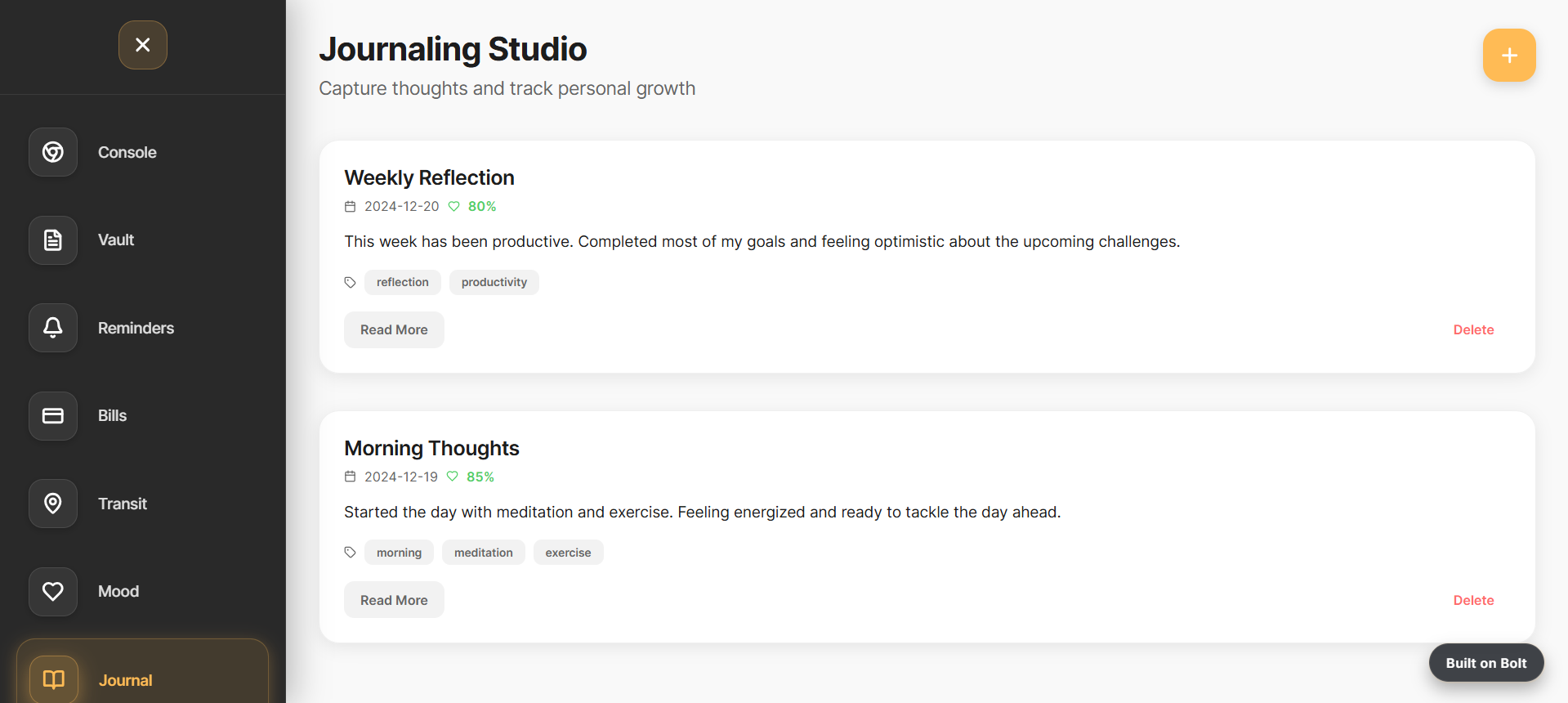The image size is (1568, 703).
Task: Read more of Weekly Reflection entry
Action: point(394,330)
